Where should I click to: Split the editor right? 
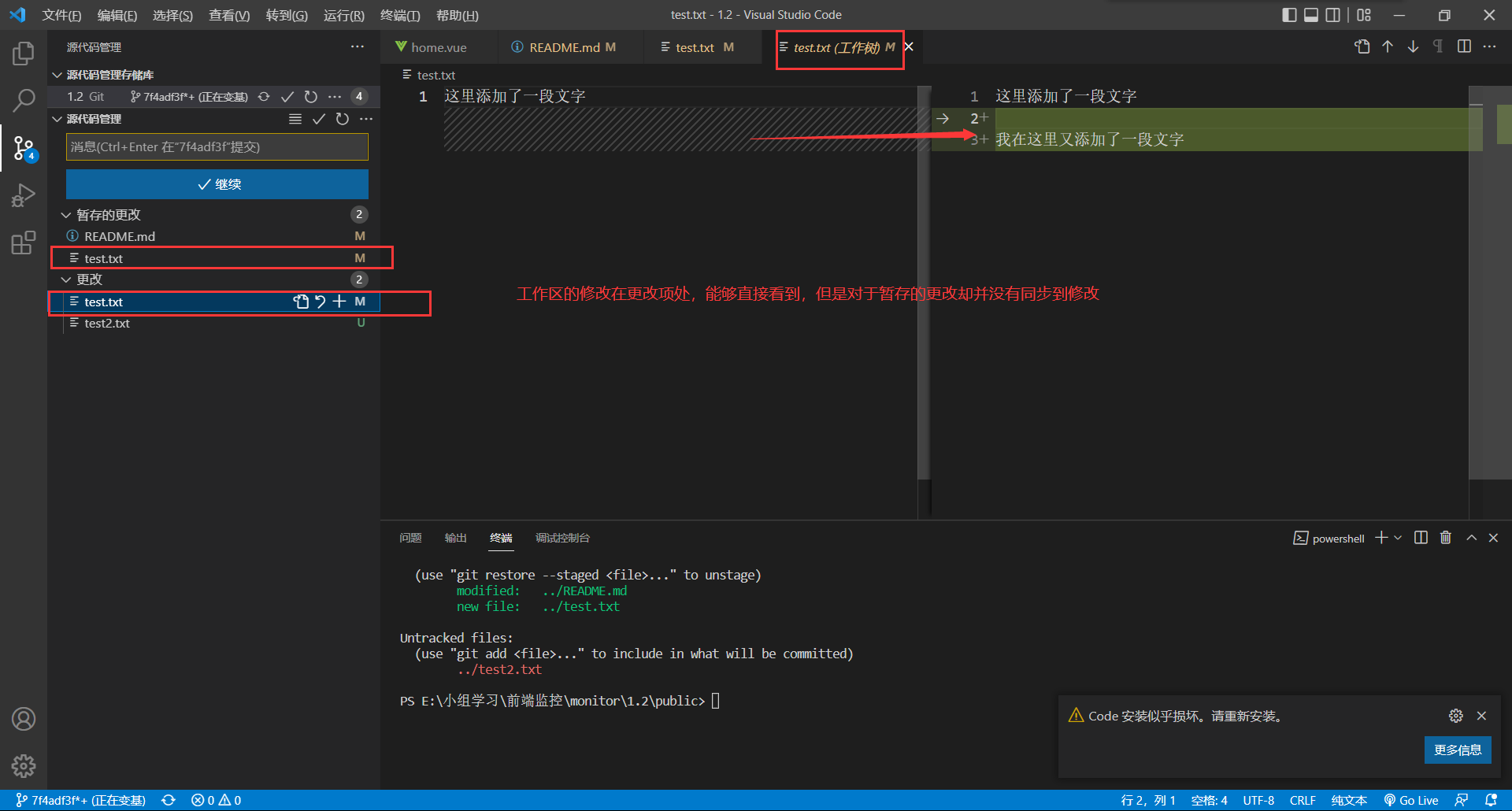[x=1464, y=47]
